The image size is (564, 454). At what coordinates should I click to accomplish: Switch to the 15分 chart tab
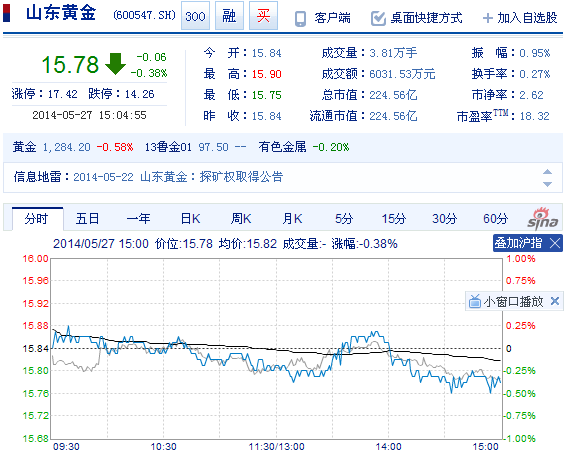[x=394, y=219]
